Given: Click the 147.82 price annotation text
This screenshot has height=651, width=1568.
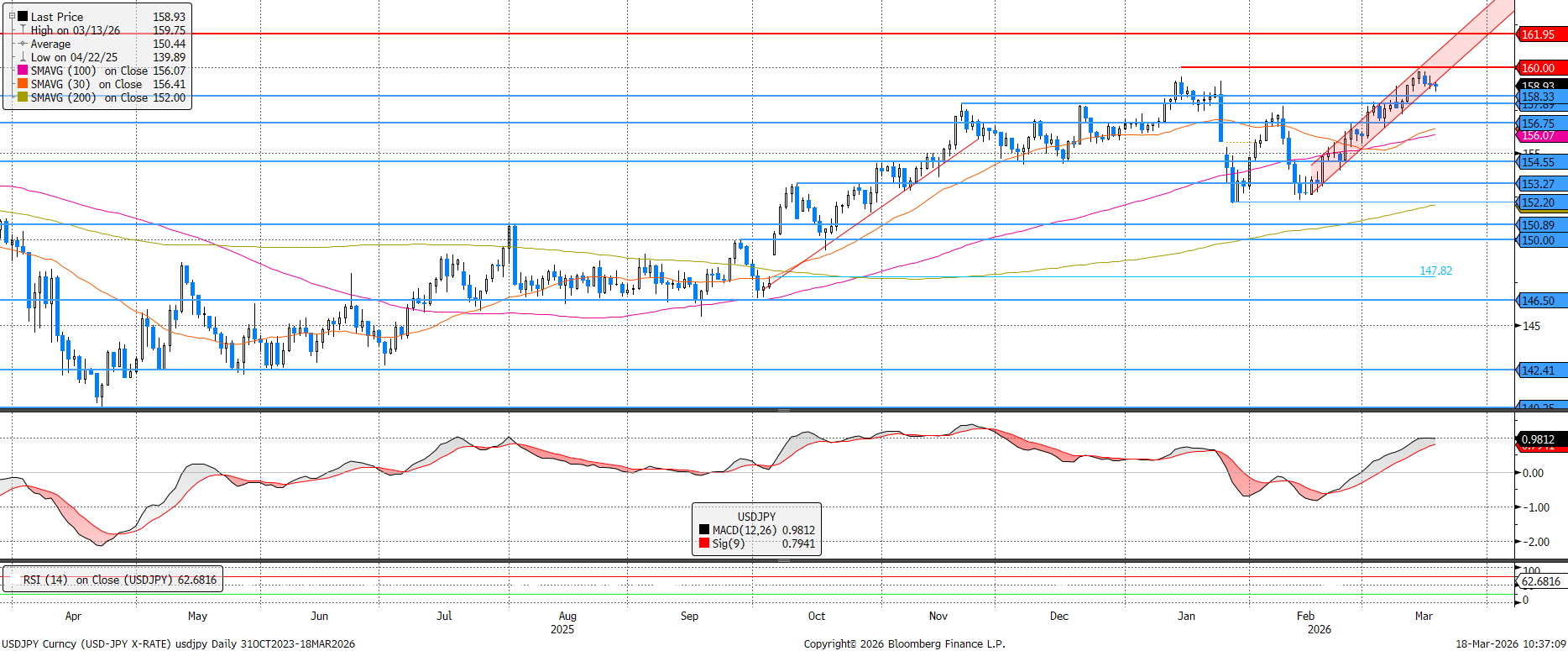Looking at the screenshot, I should click(x=1435, y=270).
